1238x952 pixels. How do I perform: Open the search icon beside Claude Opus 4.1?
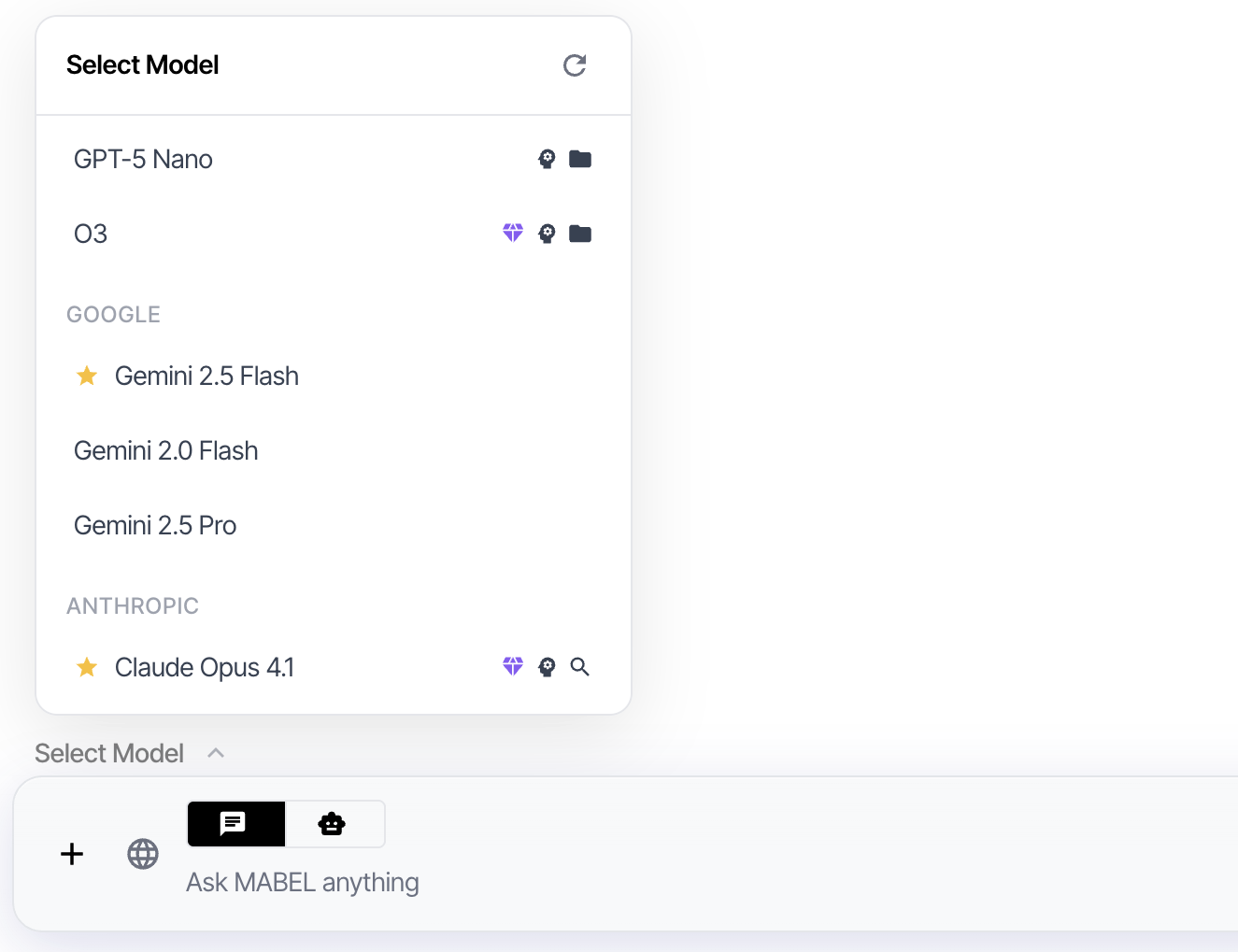(x=580, y=666)
